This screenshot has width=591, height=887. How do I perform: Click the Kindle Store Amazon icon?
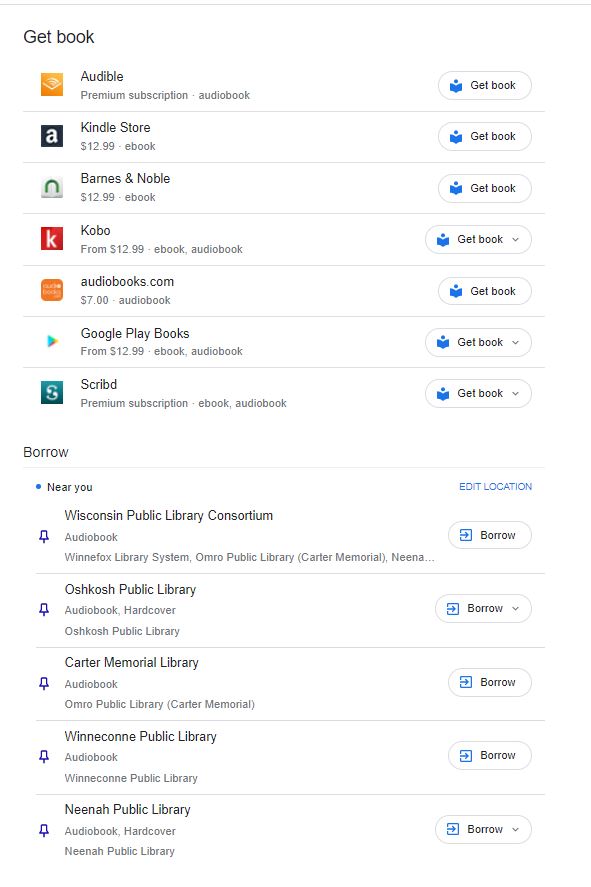(x=51, y=136)
